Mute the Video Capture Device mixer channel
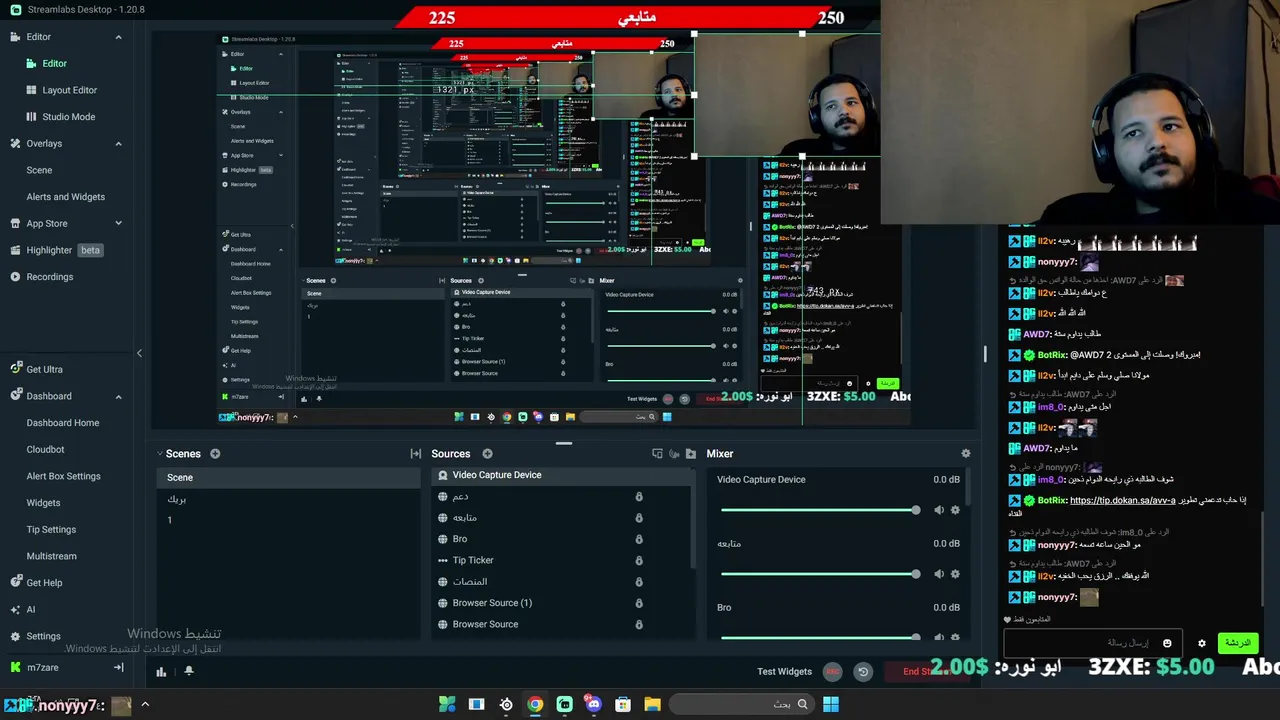1280x720 pixels. 938,510
